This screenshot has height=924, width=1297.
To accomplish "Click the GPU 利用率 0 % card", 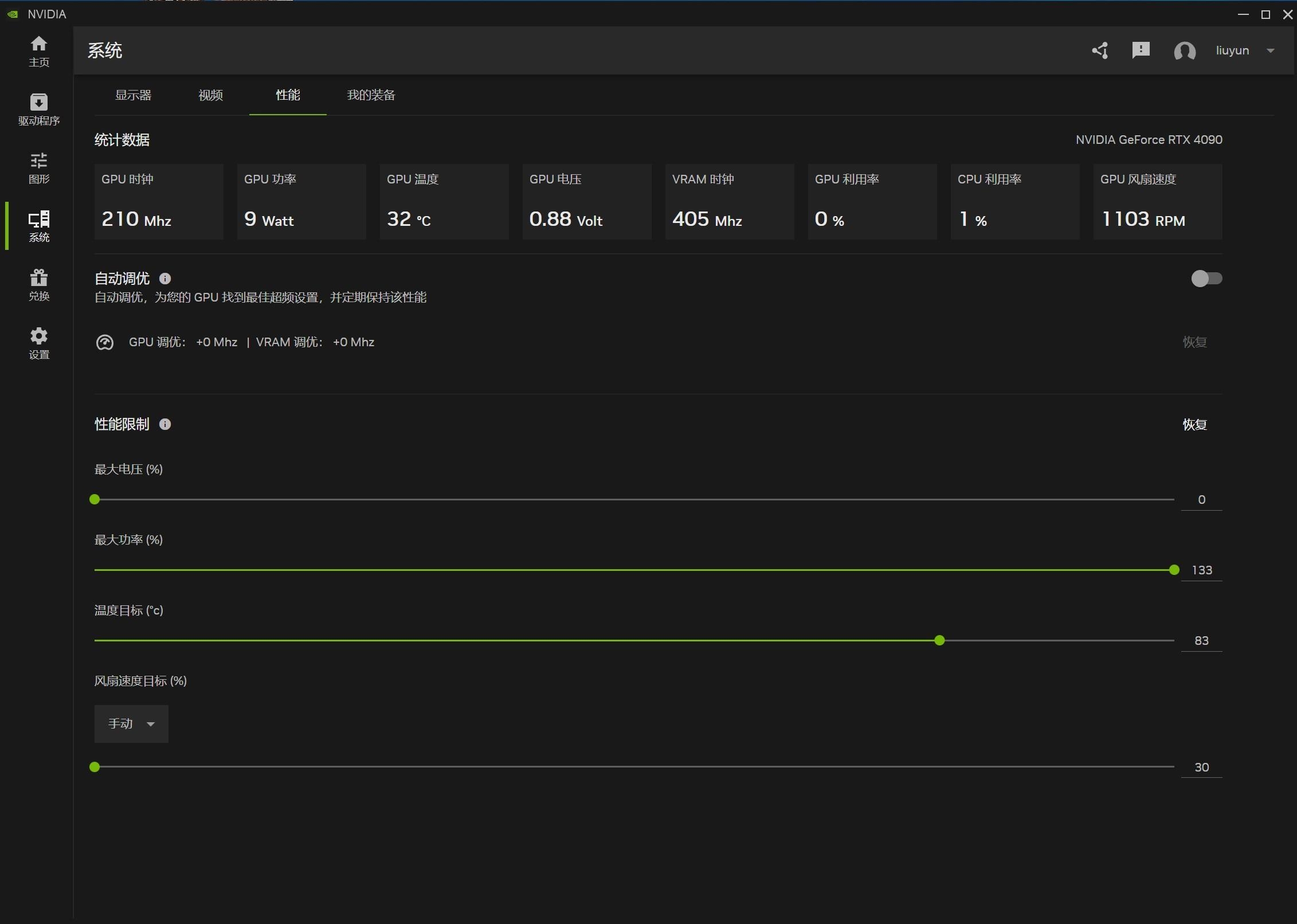I will tap(872, 202).
